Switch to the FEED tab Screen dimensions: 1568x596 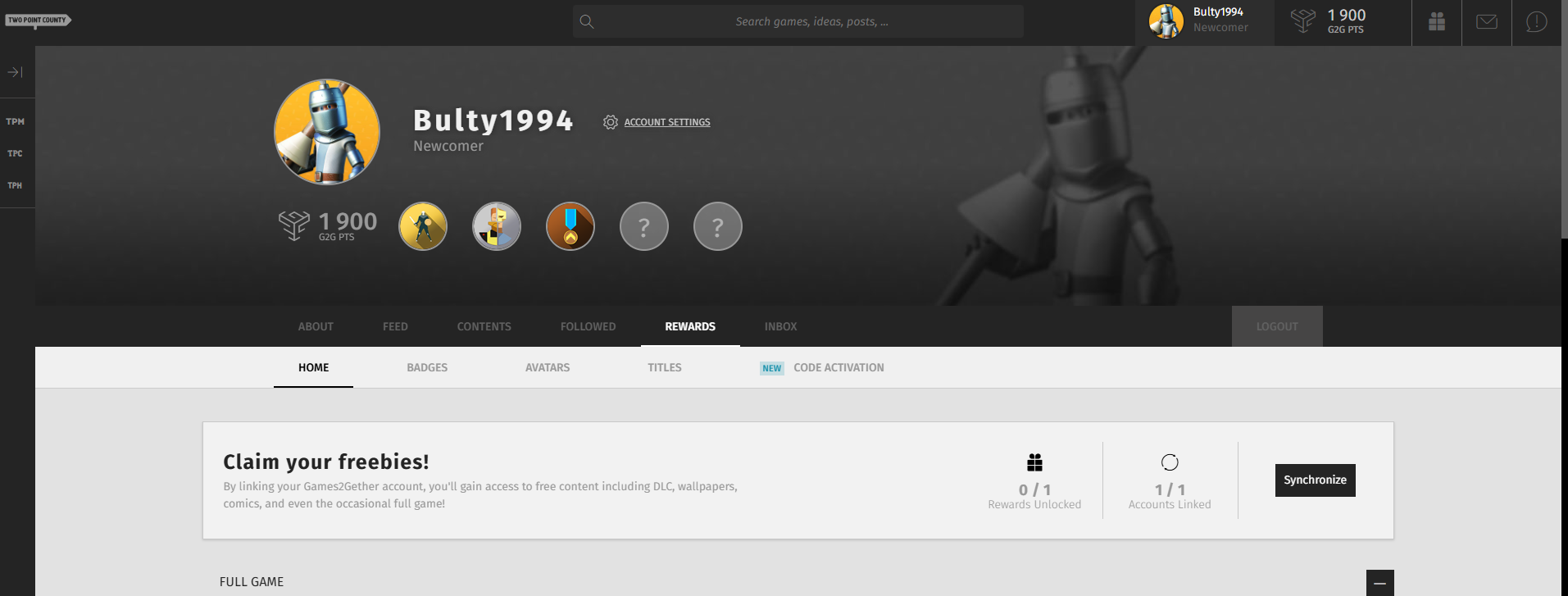click(x=395, y=326)
